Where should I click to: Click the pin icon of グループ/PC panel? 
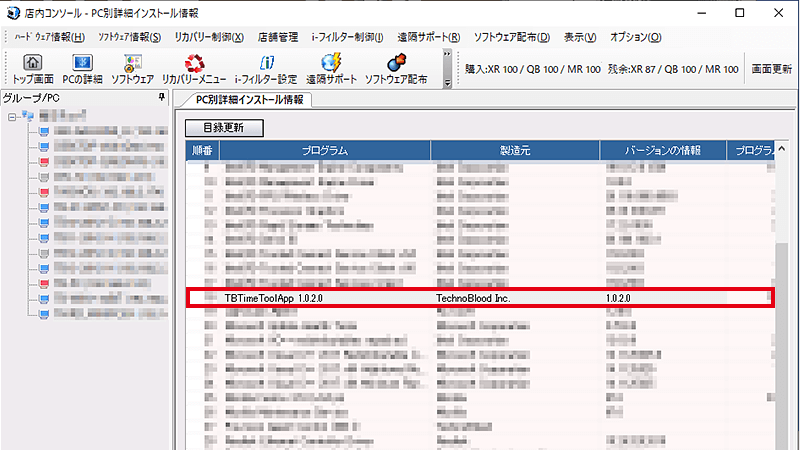[162, 97]
